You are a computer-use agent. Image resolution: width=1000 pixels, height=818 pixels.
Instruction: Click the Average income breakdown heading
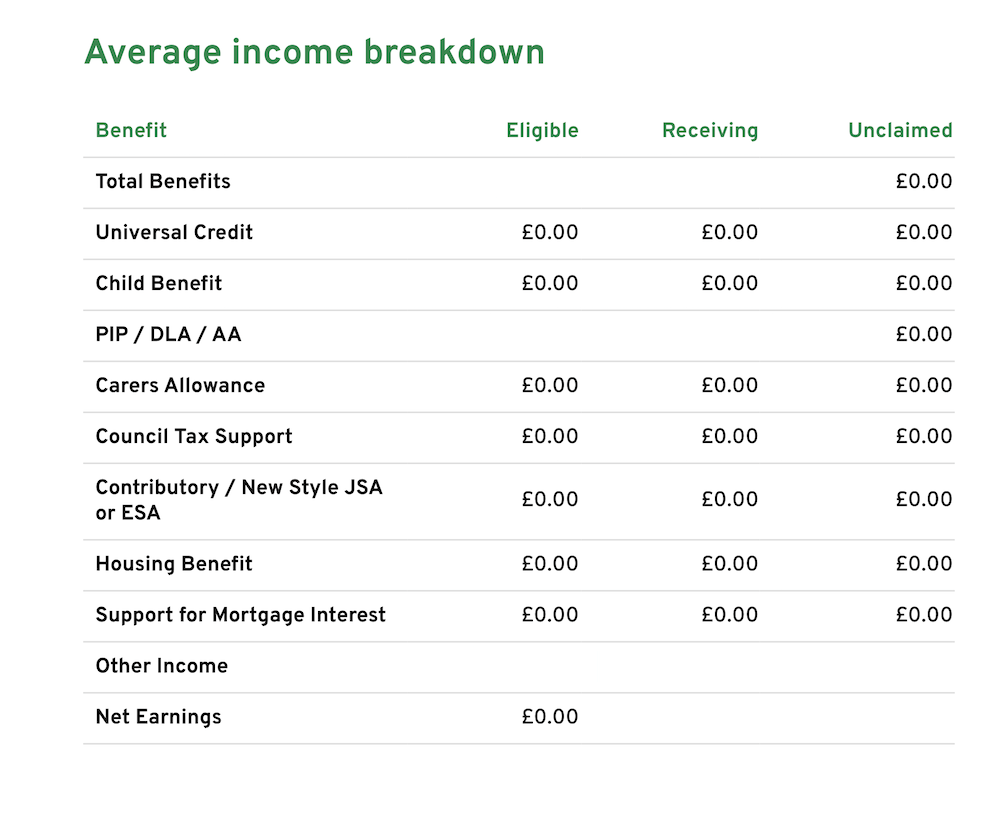314,52
